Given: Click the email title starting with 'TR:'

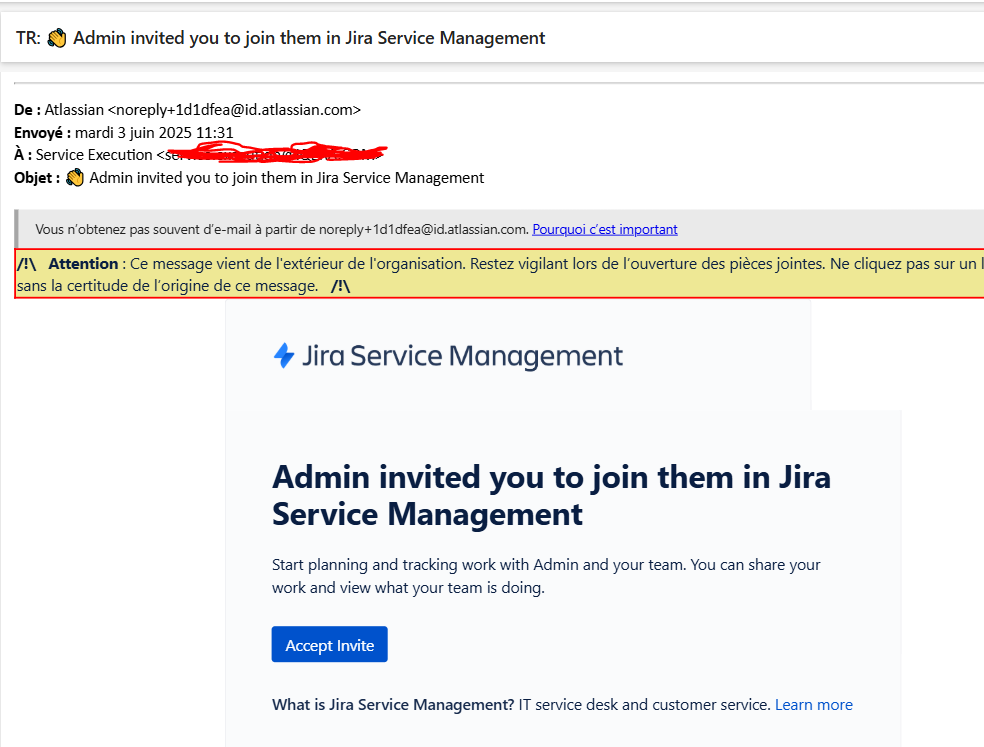Looking at the screenshot, I should pos(281,38).
